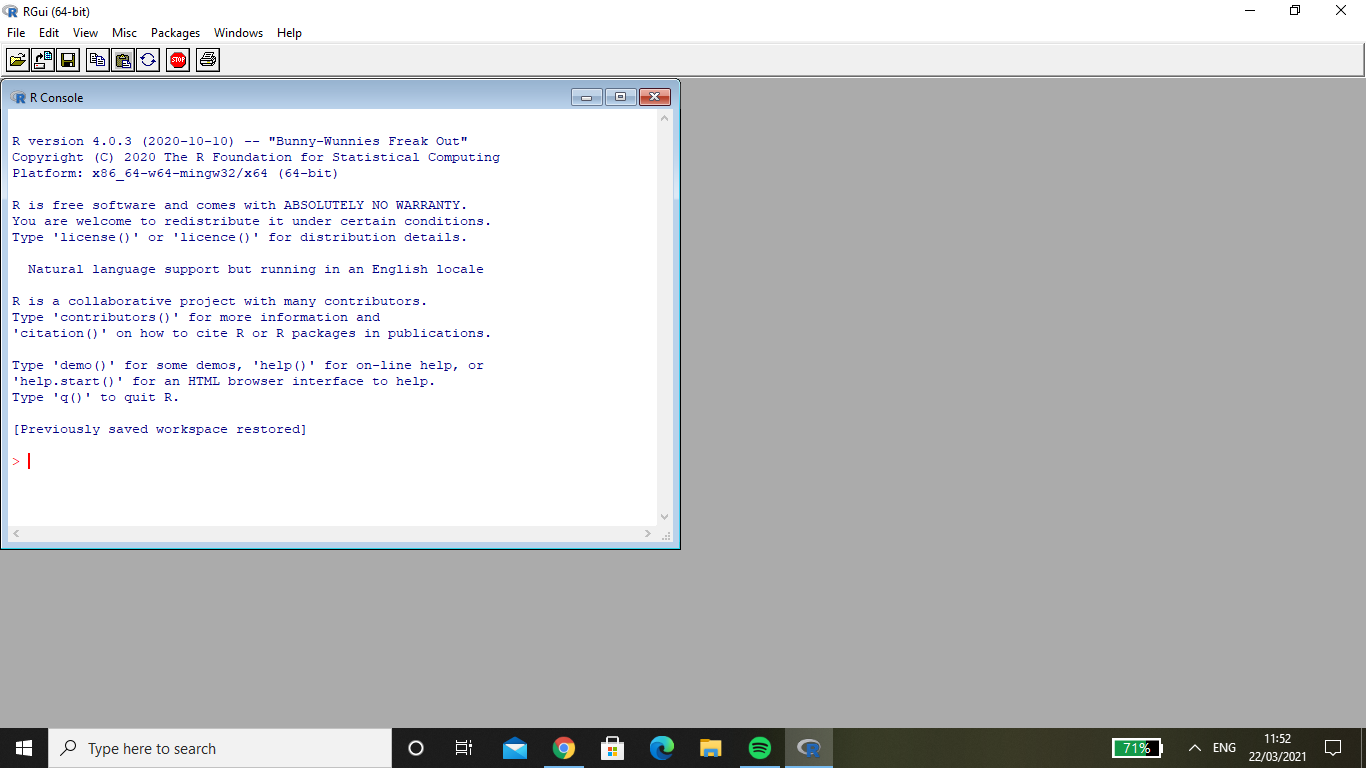
Task: Minimize the R Console child window
Action: (x=587, y=97)
